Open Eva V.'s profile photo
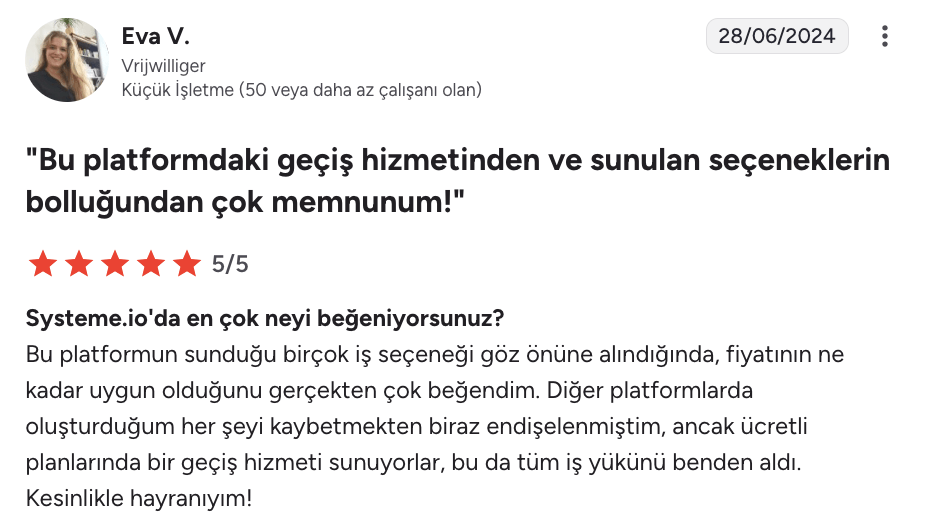Viewport: 930px width, 517px height. [66, 60]
